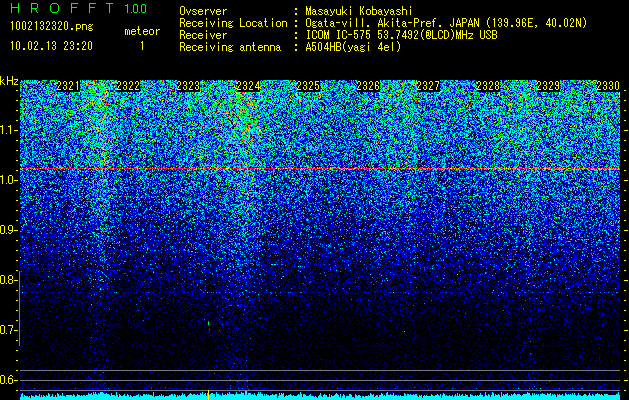Select the 2327 time marker label

(x=428, y=86)
